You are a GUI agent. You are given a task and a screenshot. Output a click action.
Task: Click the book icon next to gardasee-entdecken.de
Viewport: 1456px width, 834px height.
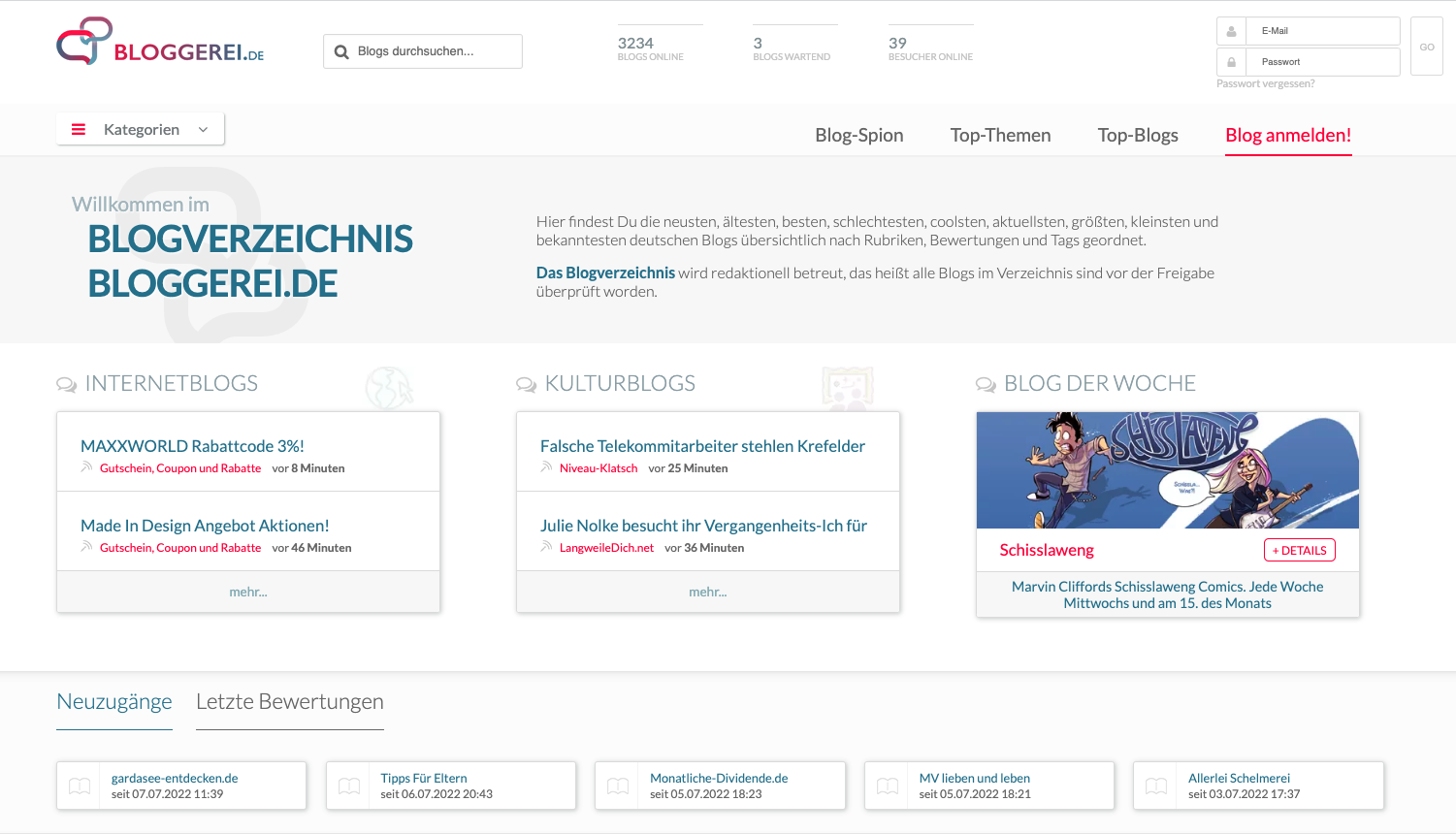pyautogui.click(x=80, y=786)
